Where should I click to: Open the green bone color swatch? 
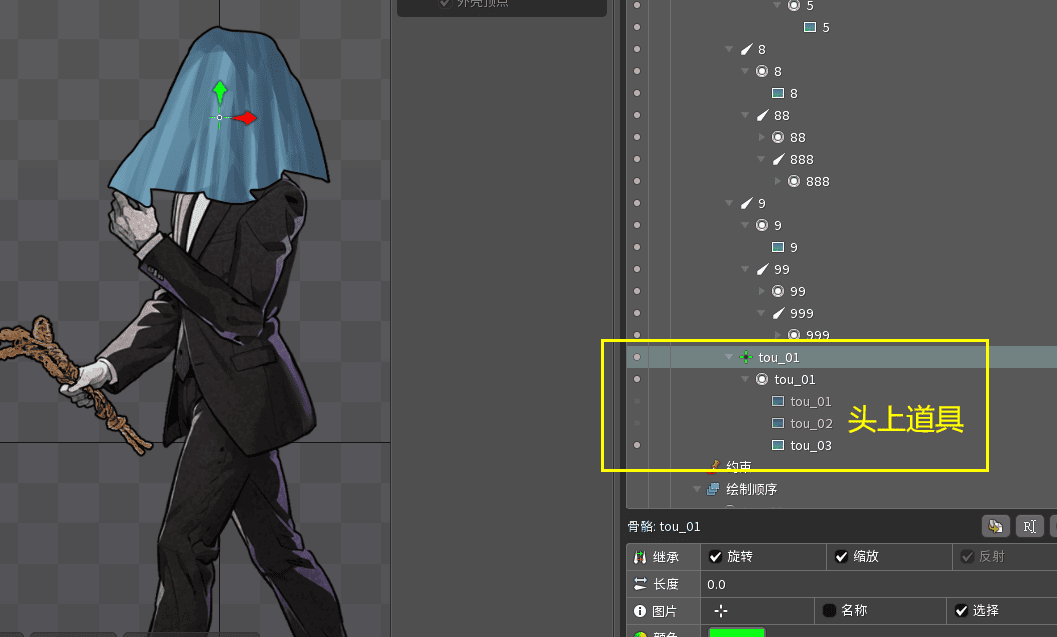[x=736, y=631]
